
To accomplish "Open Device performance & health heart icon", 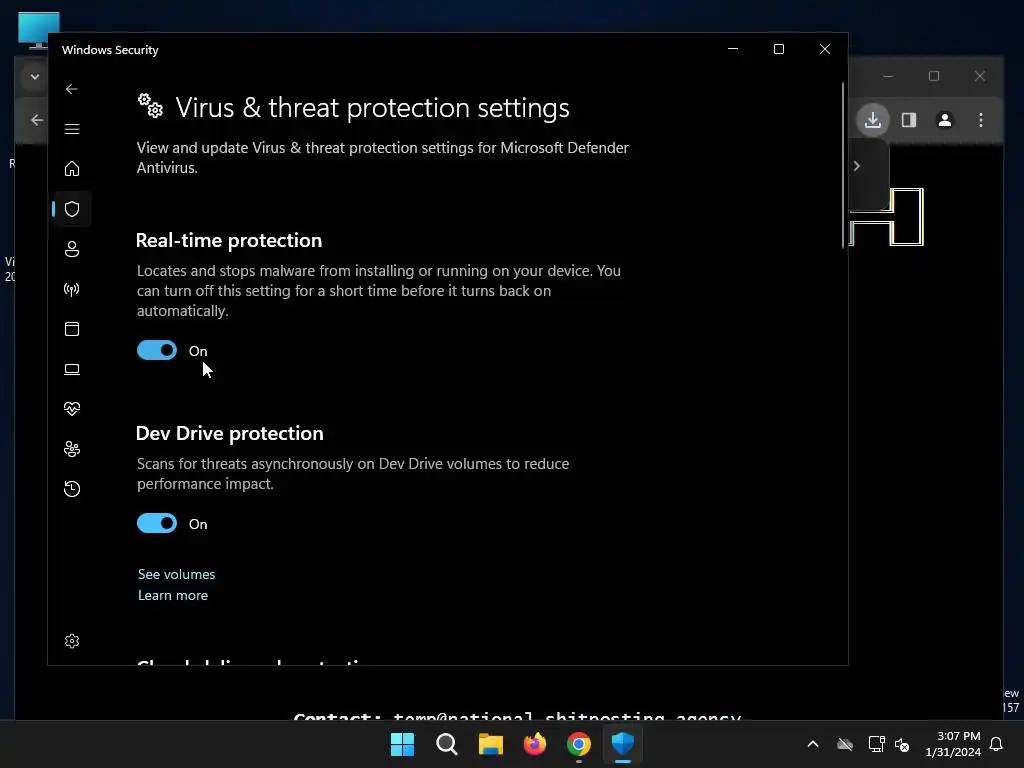I will point(72,409).
